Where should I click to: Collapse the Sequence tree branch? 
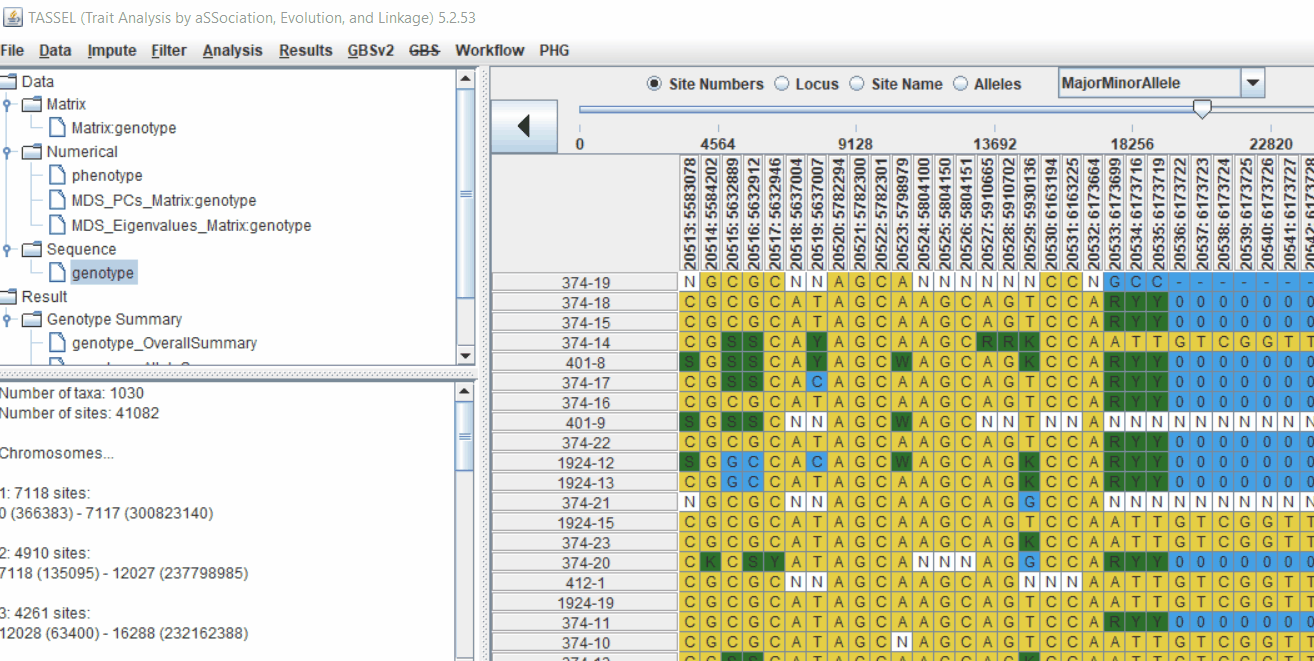click(9, 249)
